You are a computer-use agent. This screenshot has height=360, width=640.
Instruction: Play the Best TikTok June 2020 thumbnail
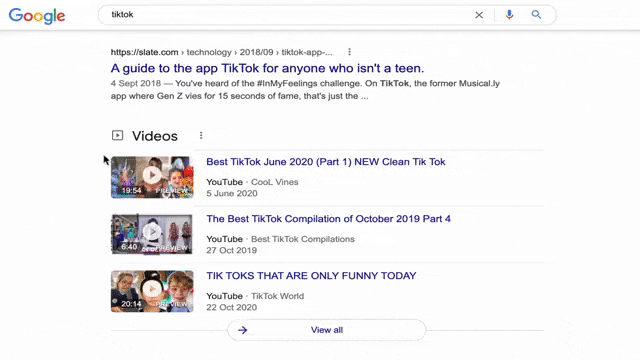[x=152, y=177]
